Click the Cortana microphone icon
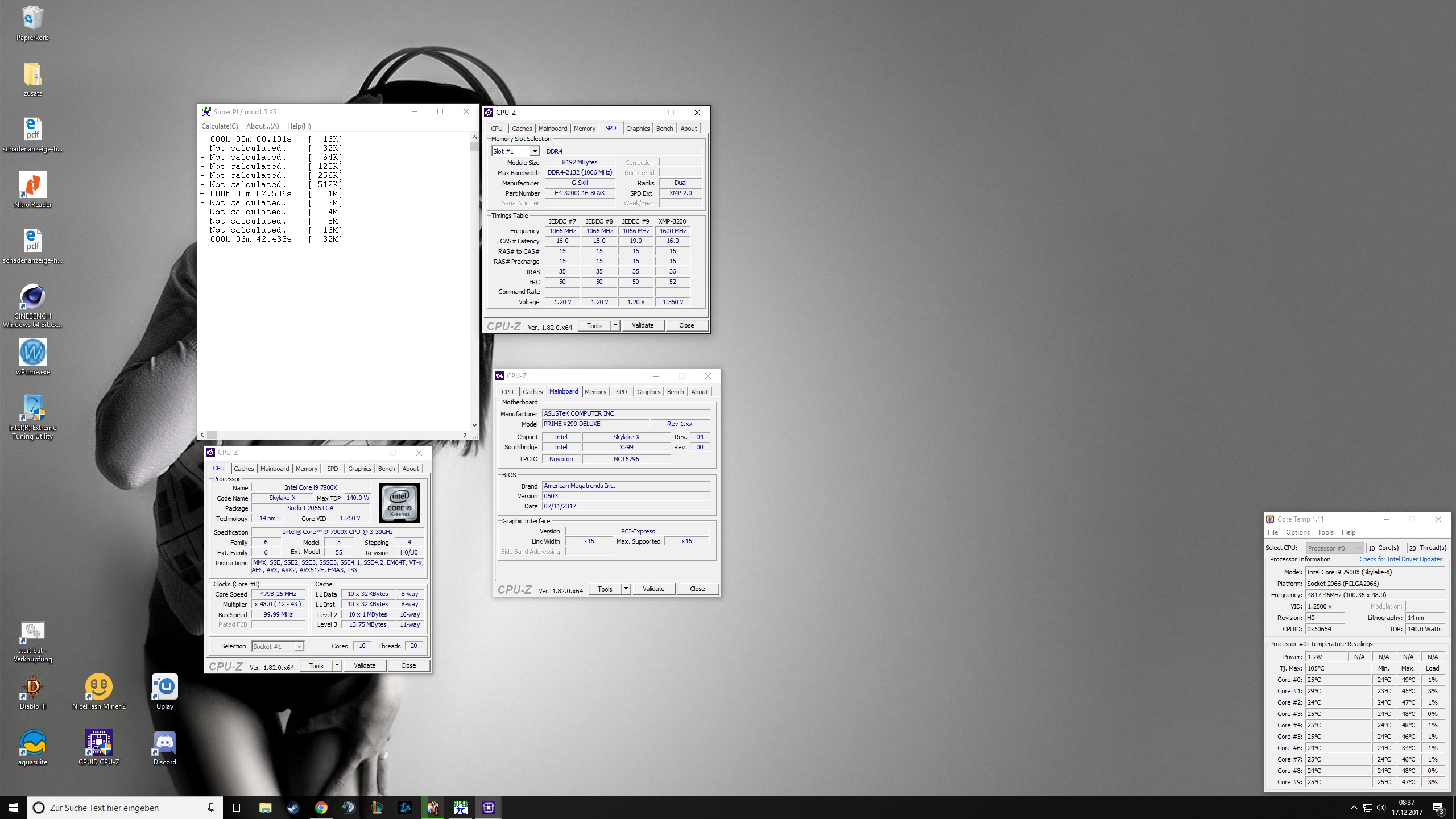Viewport: 1456px width, 819px height. tap(211, 808)
